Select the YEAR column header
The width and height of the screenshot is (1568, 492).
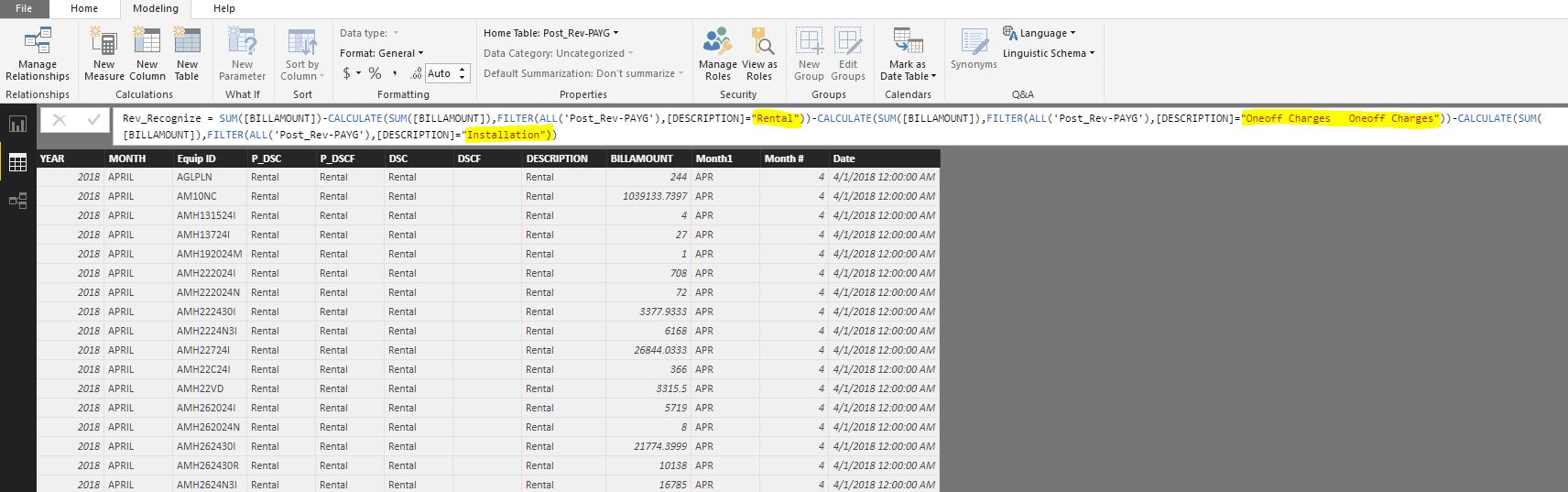tap(71, 159)
